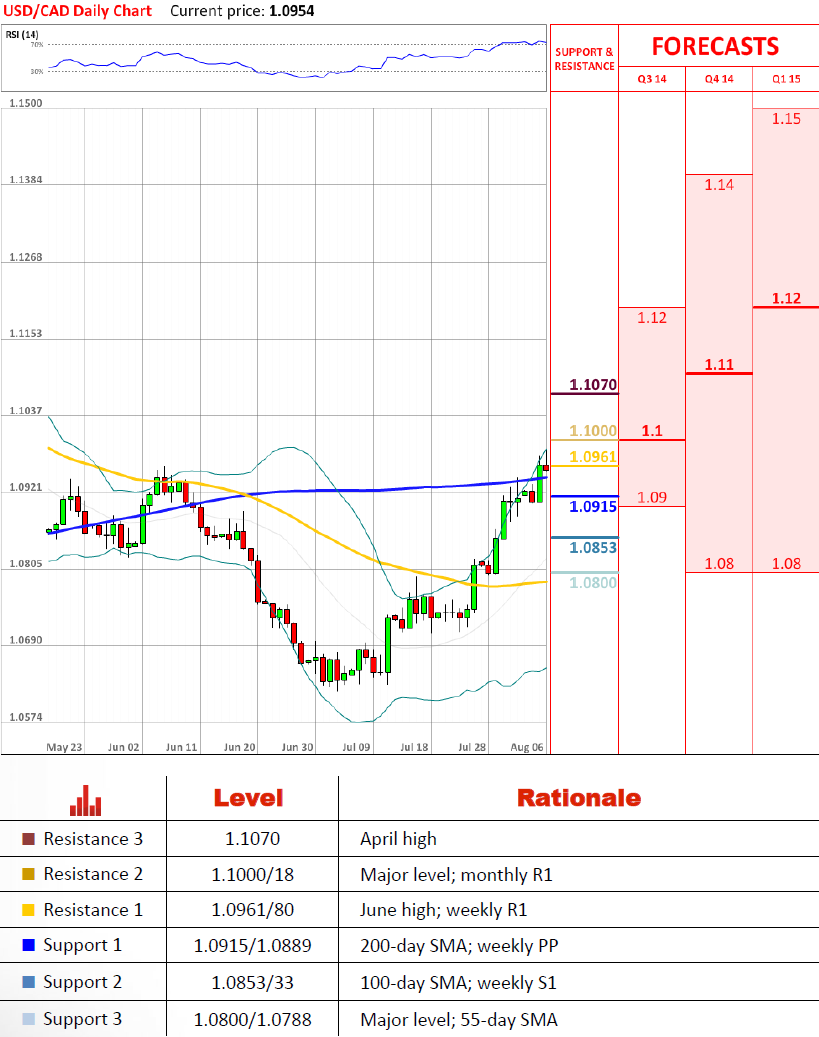This screenshot has height=1037, width=819.
Task: Click the steel-blue Support 2 color square
Action: point(28,982)
